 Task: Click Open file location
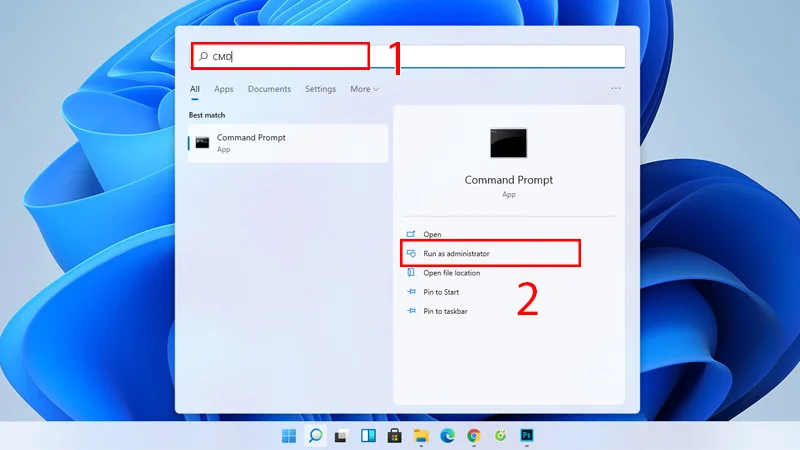(452, 273)
